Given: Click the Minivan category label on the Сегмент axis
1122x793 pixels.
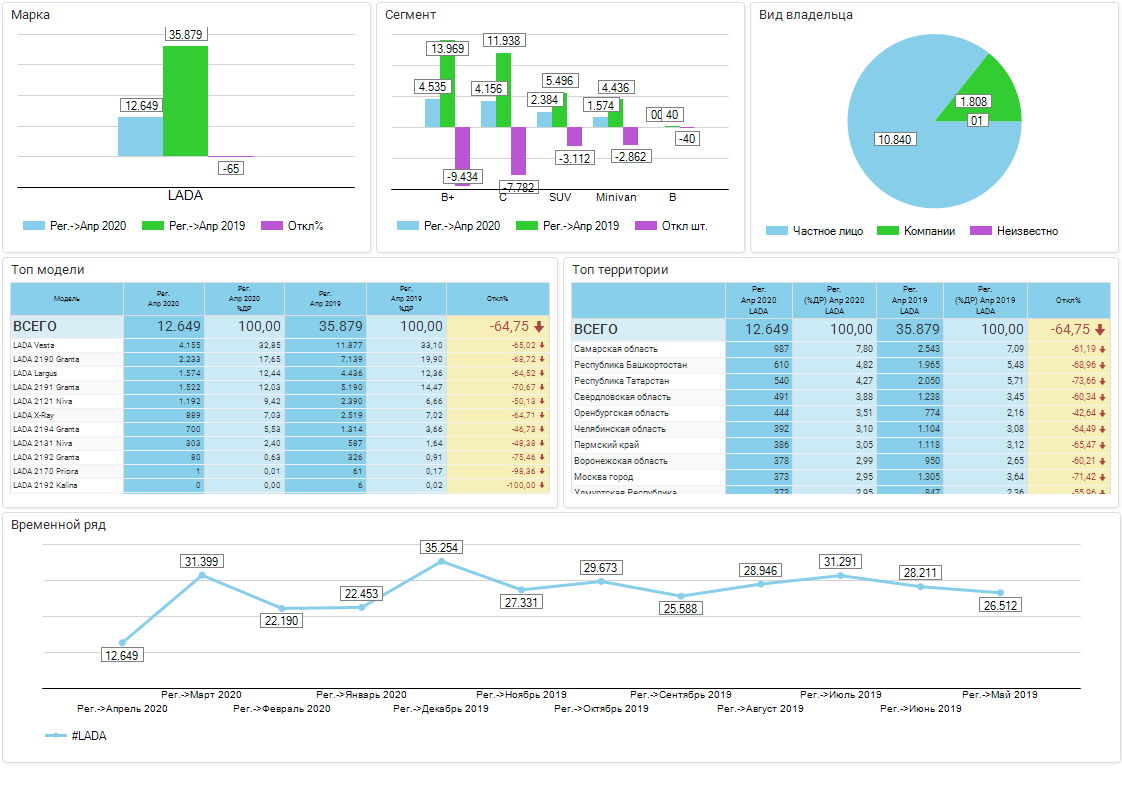Looking at the screenshot, I should 616,197.
